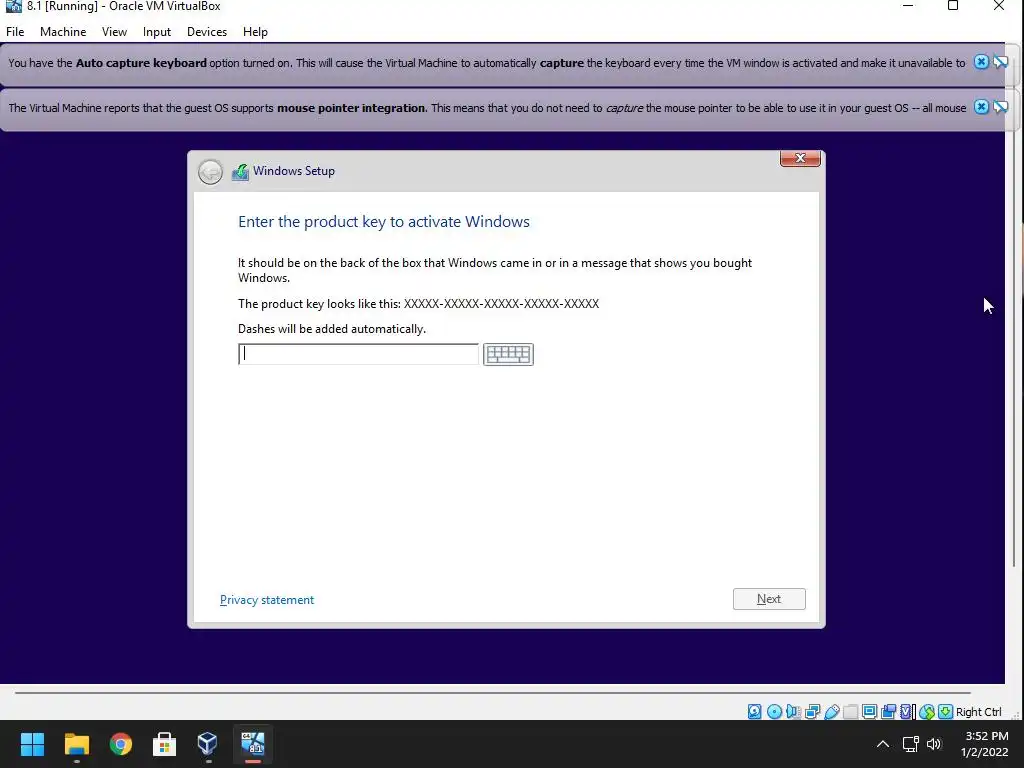Open the Machine menu

click(63, 31)
